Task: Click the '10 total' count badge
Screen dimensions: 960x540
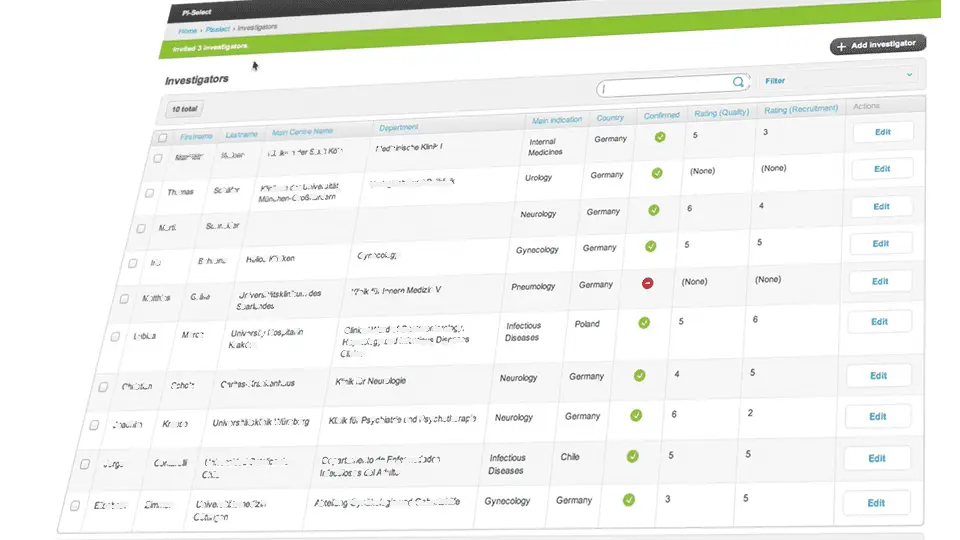Action: click(x=184, y=109)
